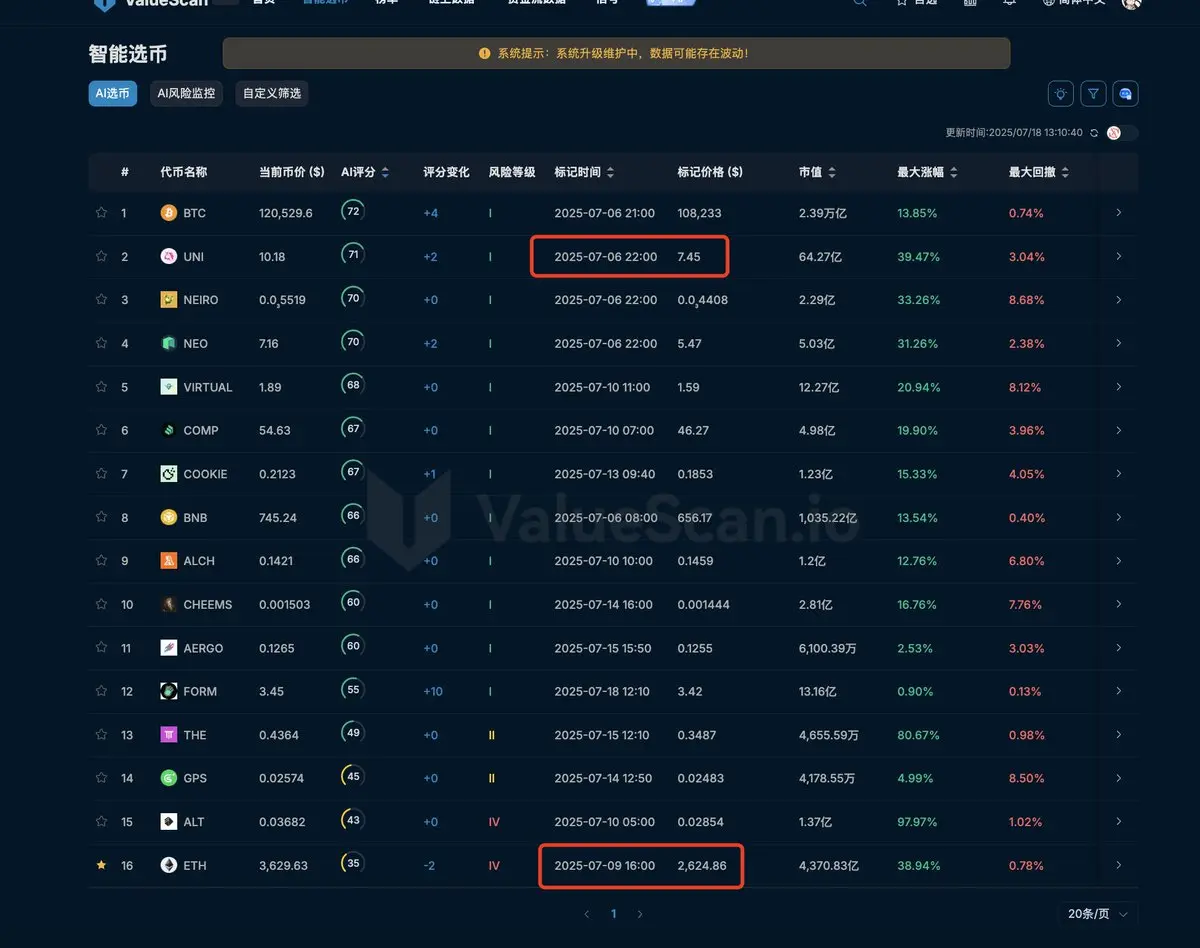
Task: Click the COOKIE token name
Action: (205, 474)
